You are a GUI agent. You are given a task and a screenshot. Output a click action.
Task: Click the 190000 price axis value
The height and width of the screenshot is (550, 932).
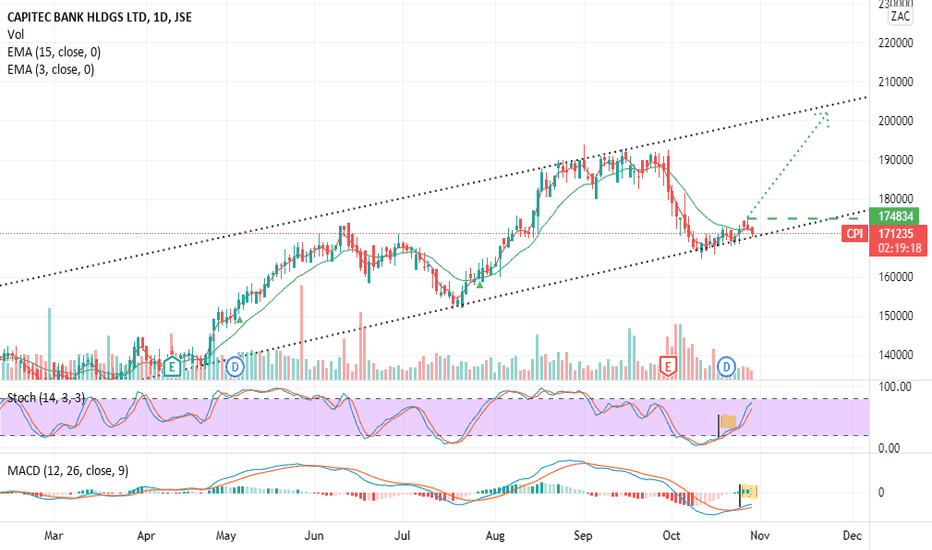(x=896, y=160)
